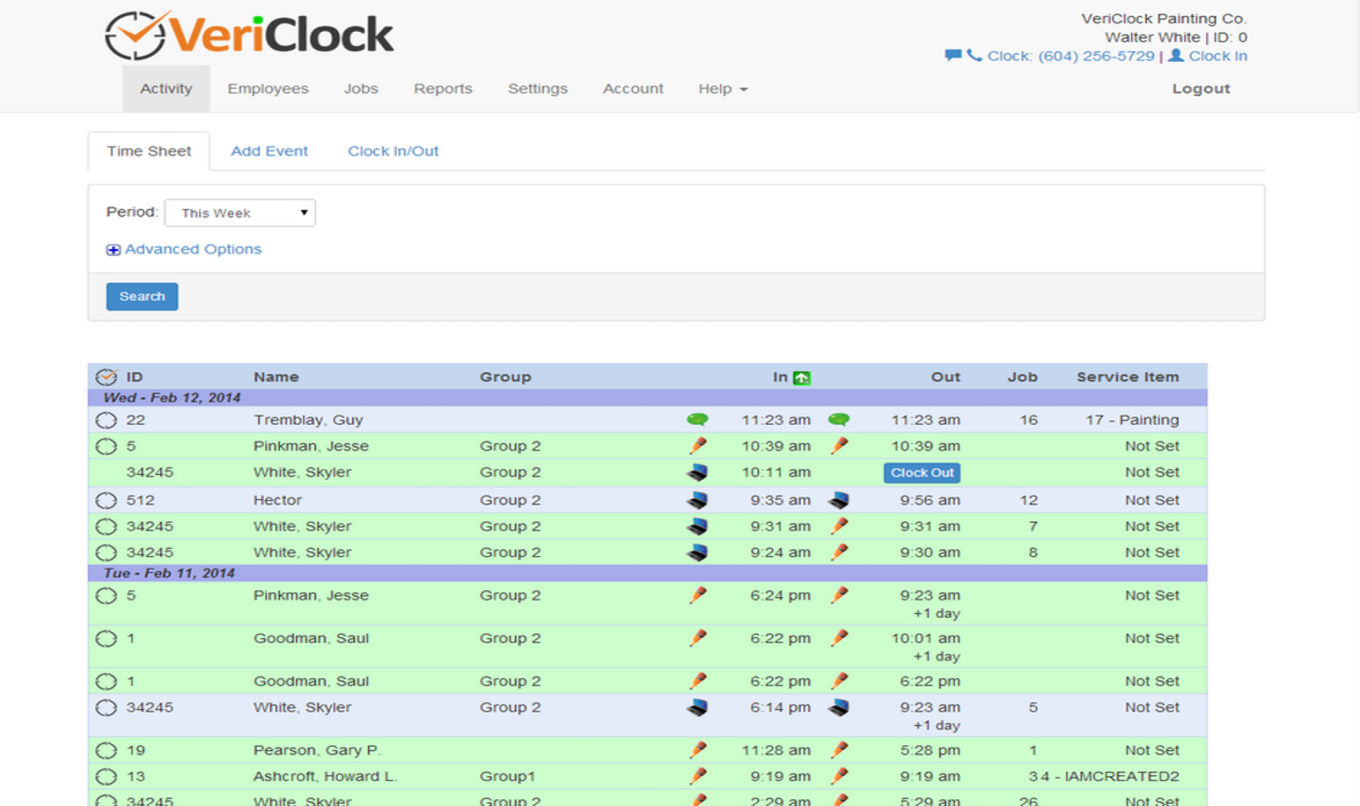This screenshot has width=1360, height=806.
Task: Click the blue computer icon on Hector's clock-in
Action: click(698, 499)
